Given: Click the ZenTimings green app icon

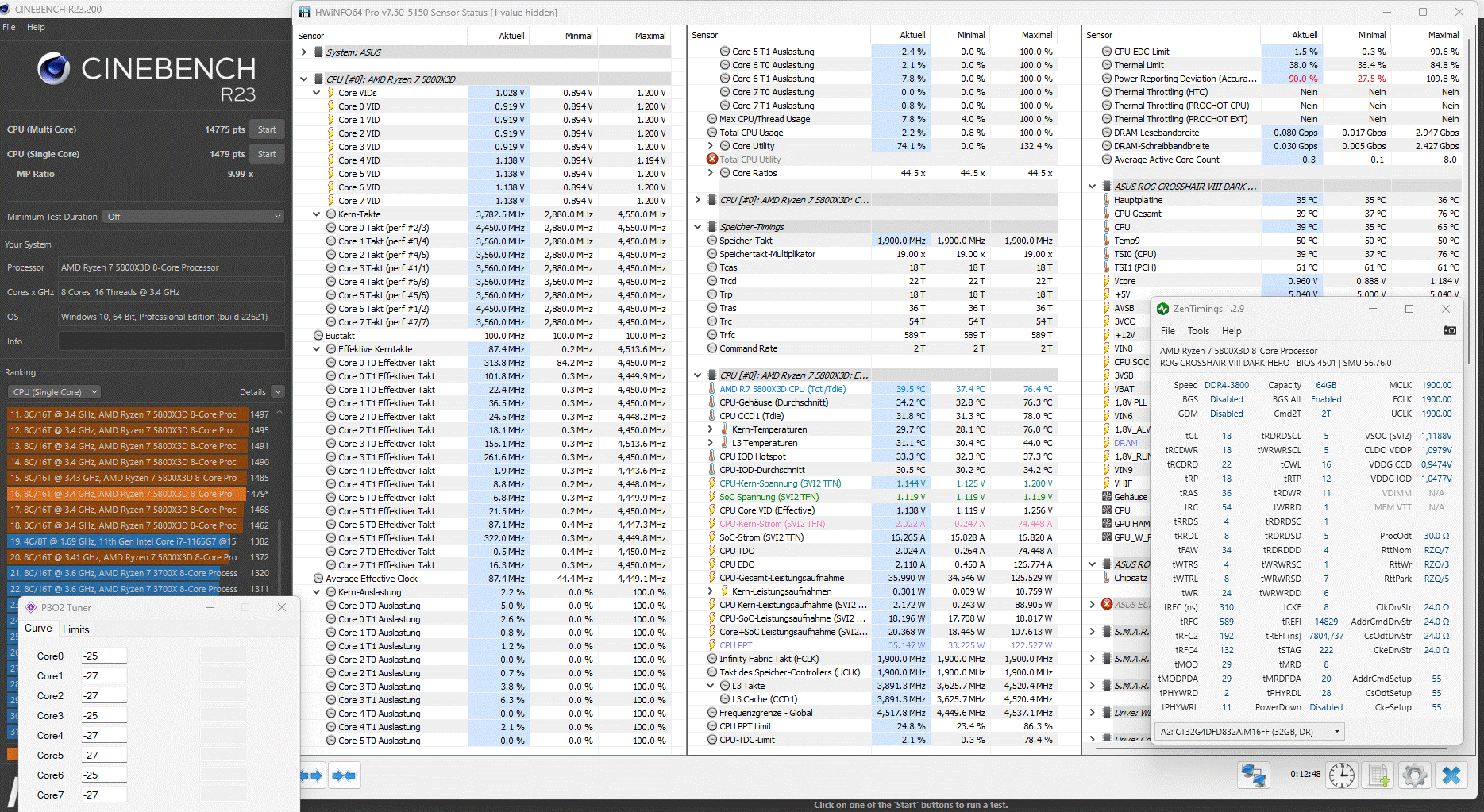Looking at the screenshot, I should point(1163,309).
